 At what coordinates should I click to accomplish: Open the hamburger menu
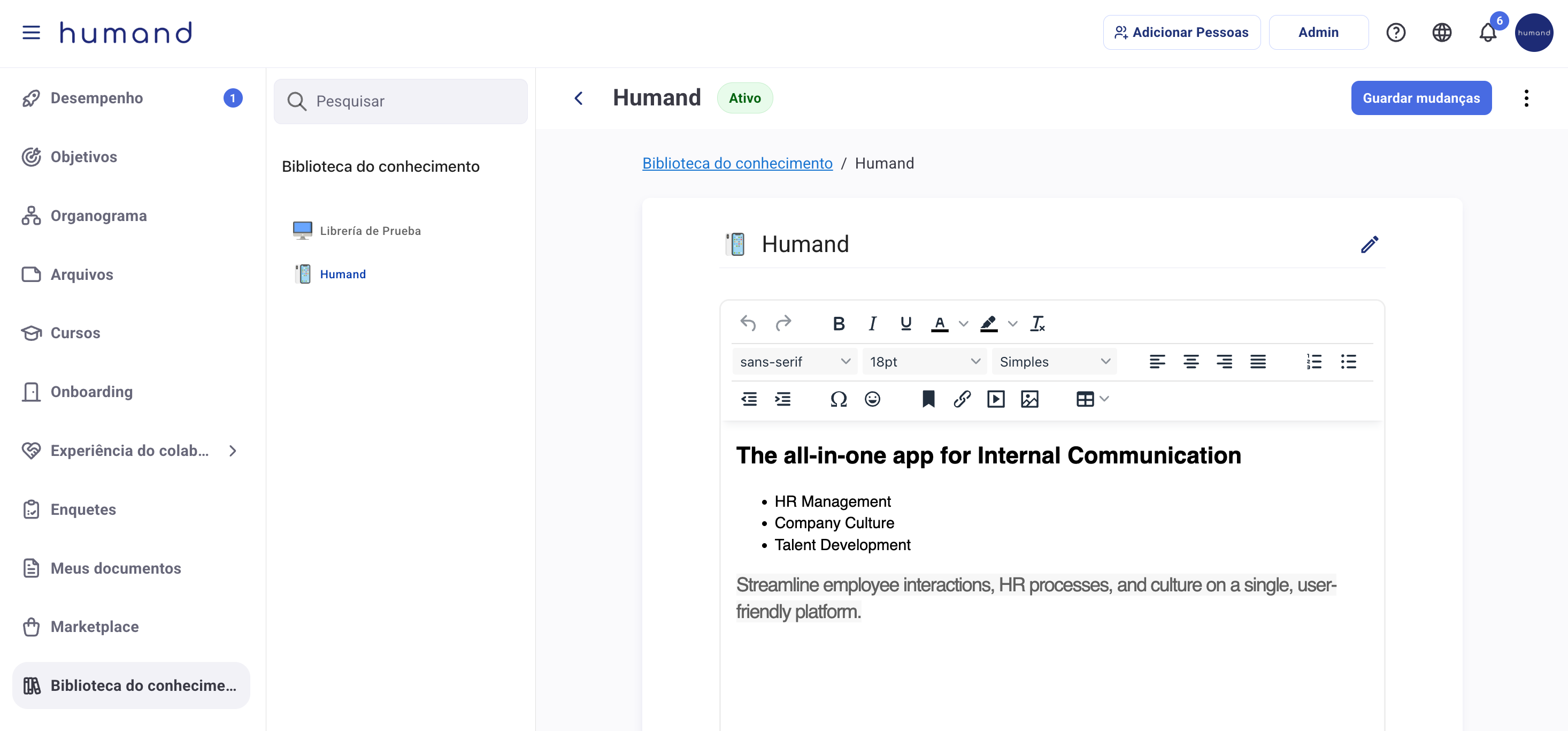click(31, 33)
